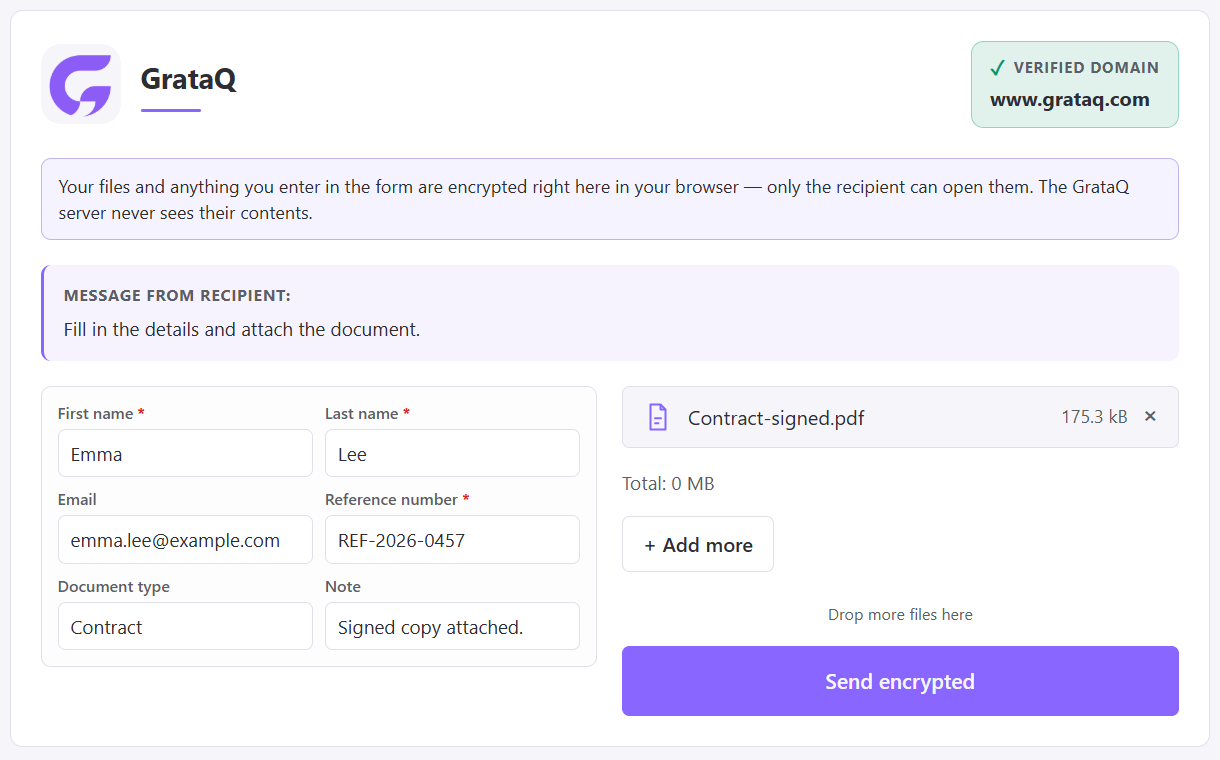Click the Reference number label
1220x760 pixels.
tap(392, 499)
